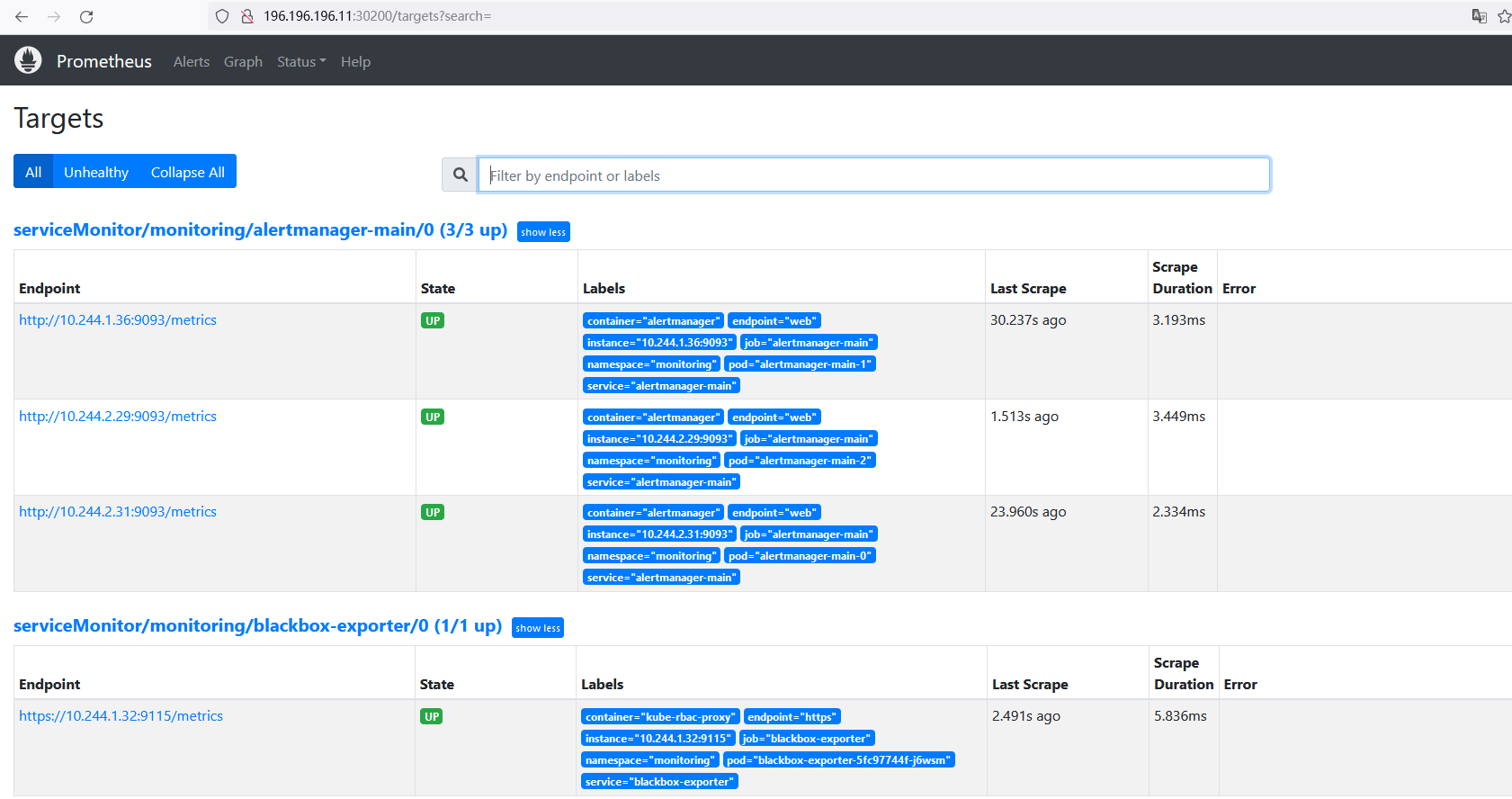Click last scrape value 2.491s ago
Screen dimensions: 1512x799
[x=1026, y=716]
